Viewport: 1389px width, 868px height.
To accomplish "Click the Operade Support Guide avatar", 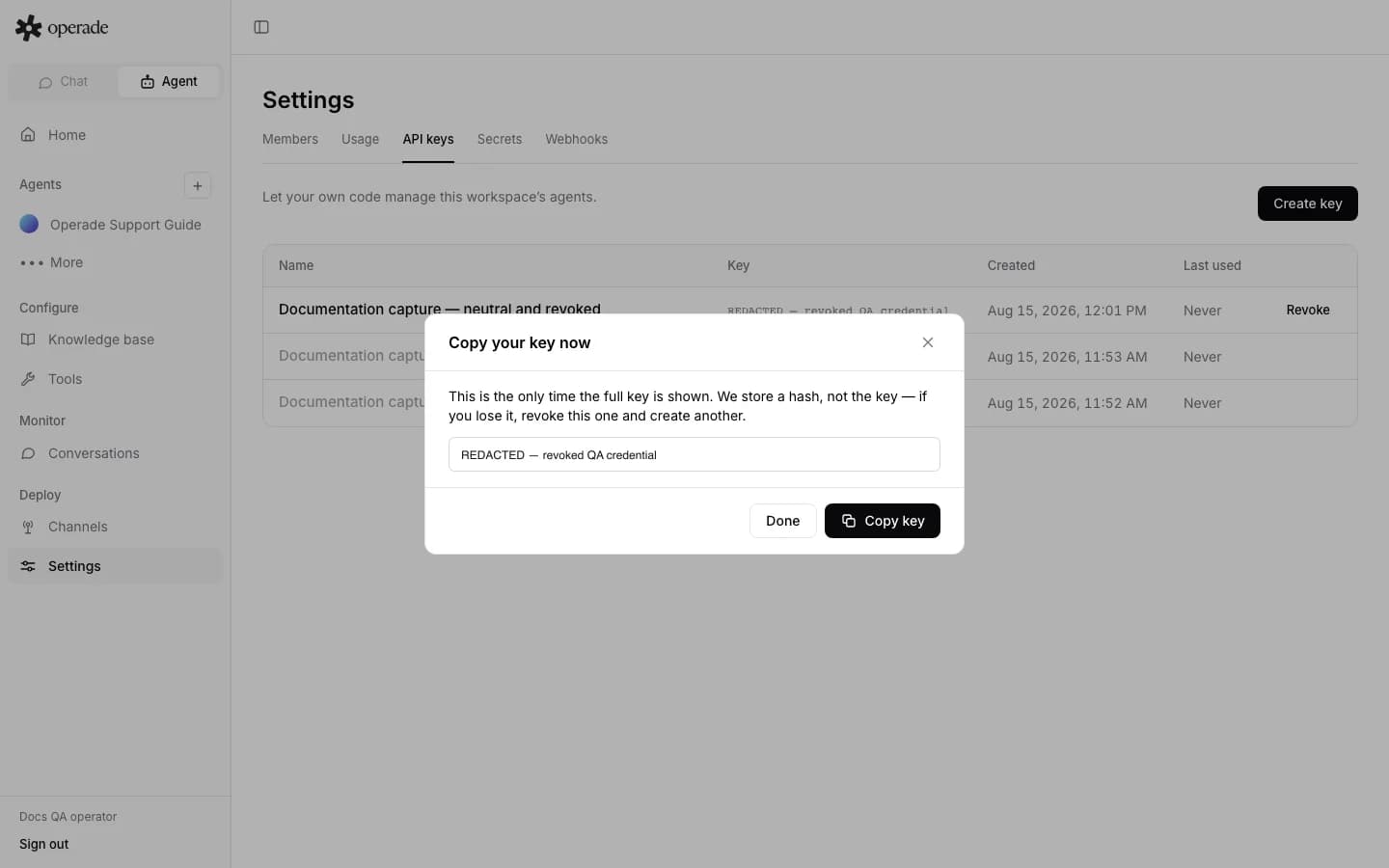I will [x=29, y=224].
